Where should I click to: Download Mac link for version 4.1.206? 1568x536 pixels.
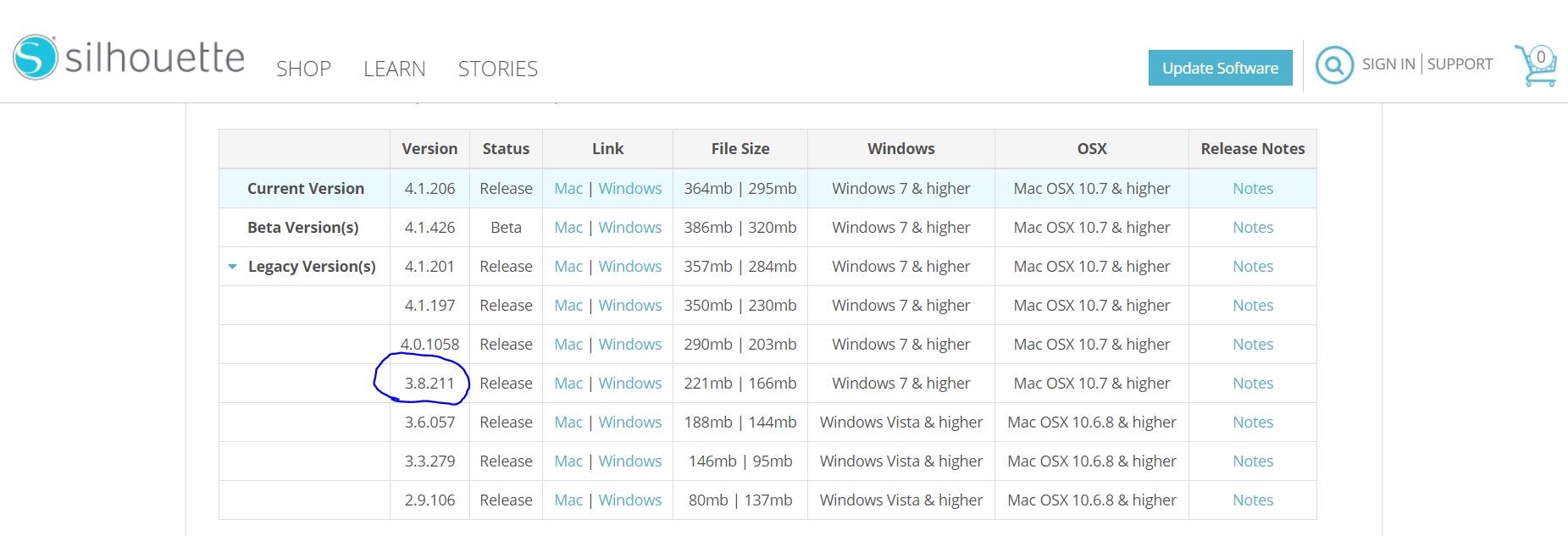click(x=568, y=189)
